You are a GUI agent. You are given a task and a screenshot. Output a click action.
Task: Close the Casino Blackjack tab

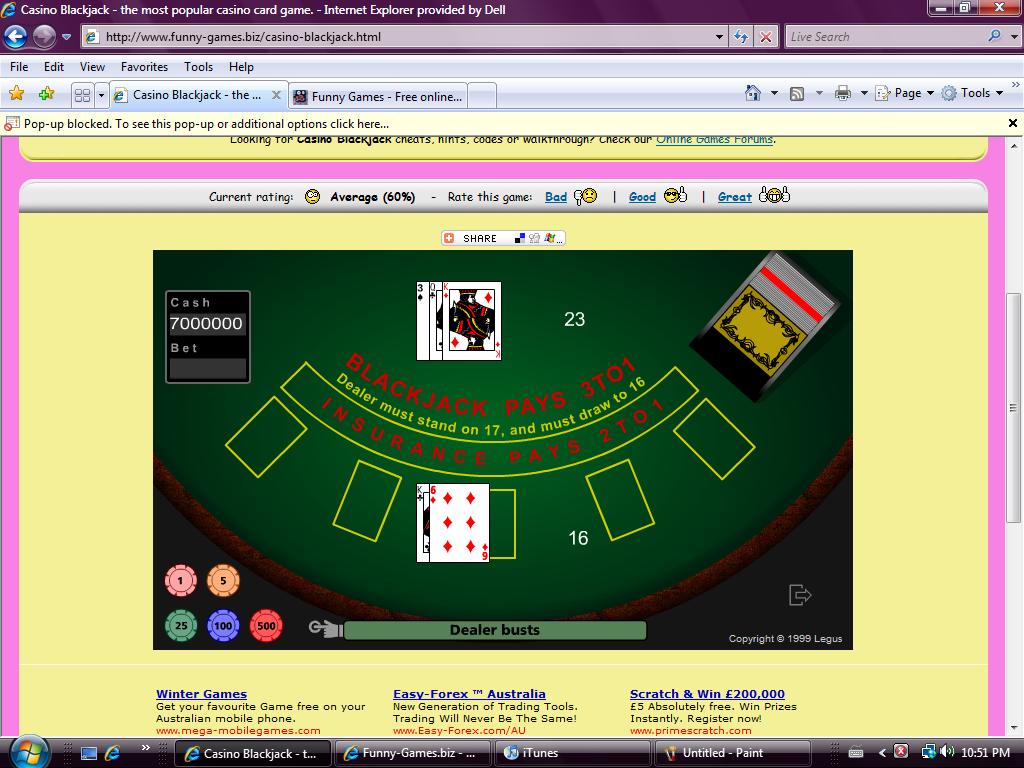point(276,95)
